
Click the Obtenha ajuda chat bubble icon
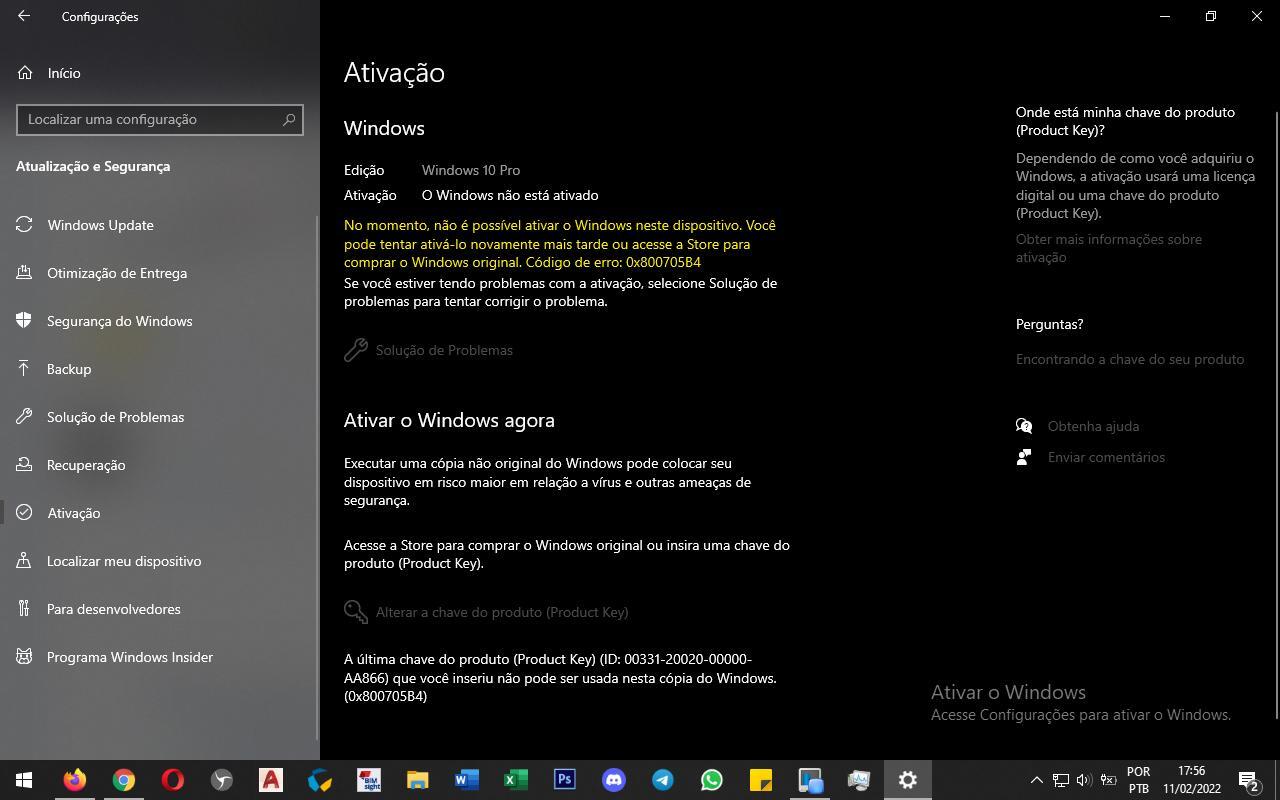[x=1024, y=426]
